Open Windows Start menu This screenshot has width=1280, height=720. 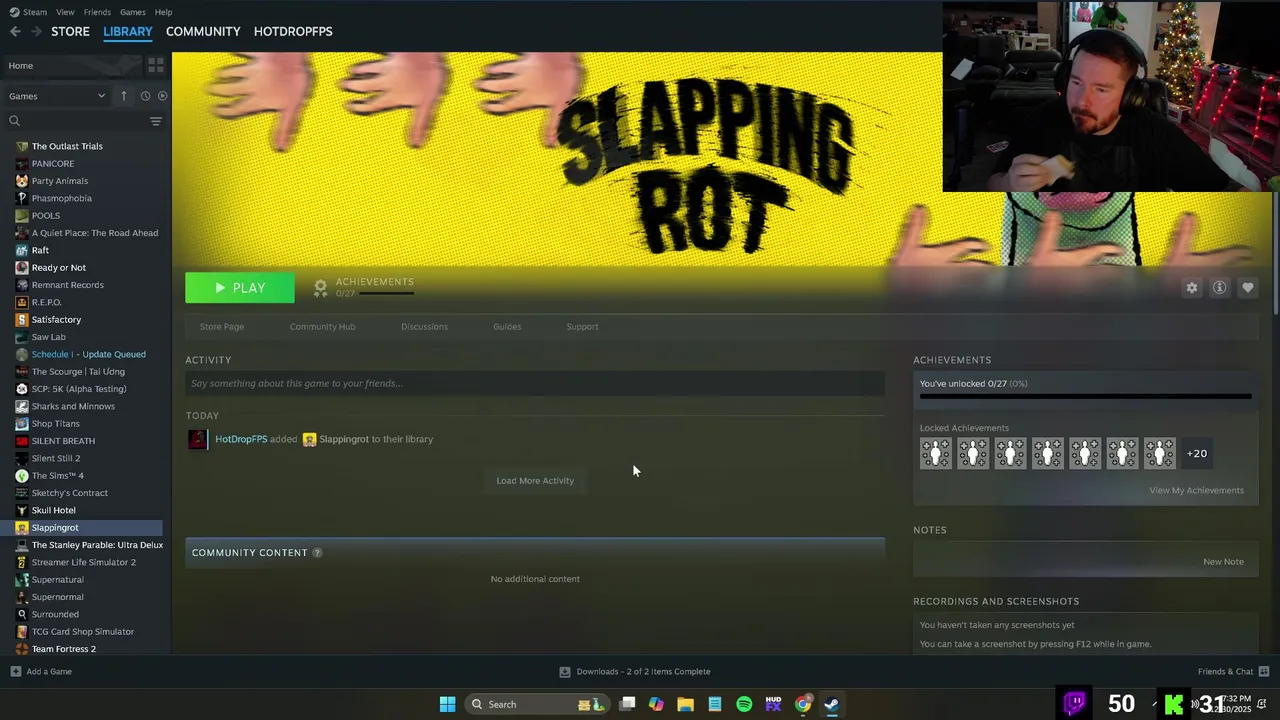point(448,704)
